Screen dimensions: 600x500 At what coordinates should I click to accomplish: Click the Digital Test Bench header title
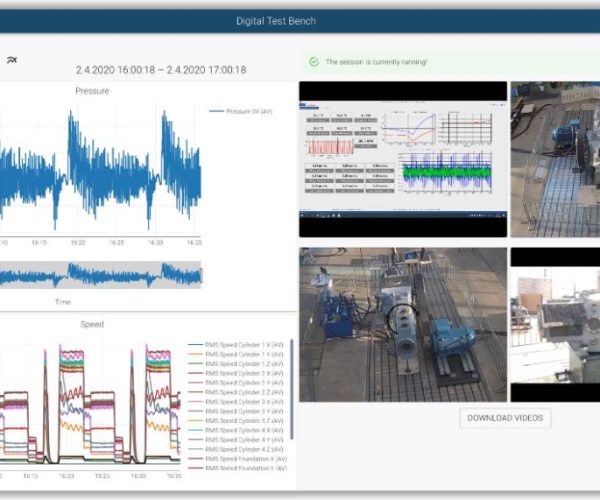point(276,21)
